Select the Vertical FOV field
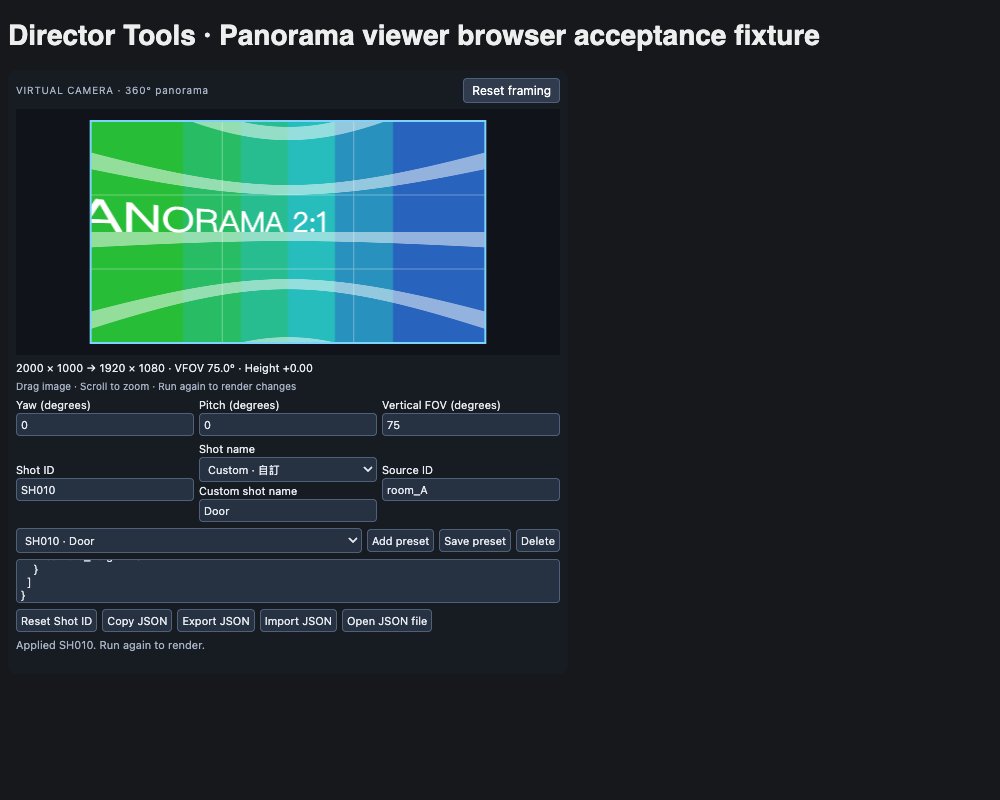1000x800 pixels. (471, 425)
